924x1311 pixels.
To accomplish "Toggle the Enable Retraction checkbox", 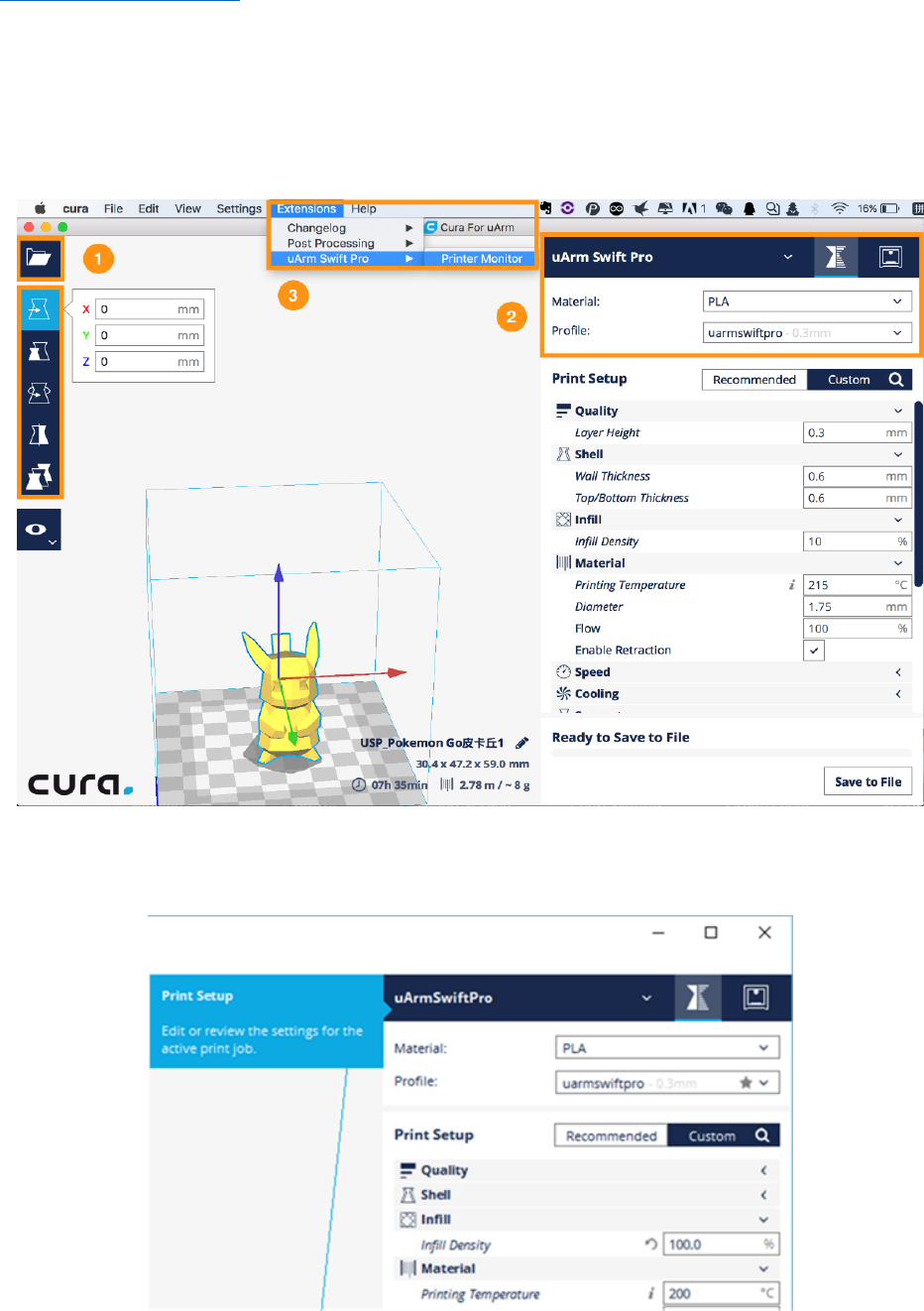I will 814,651.
